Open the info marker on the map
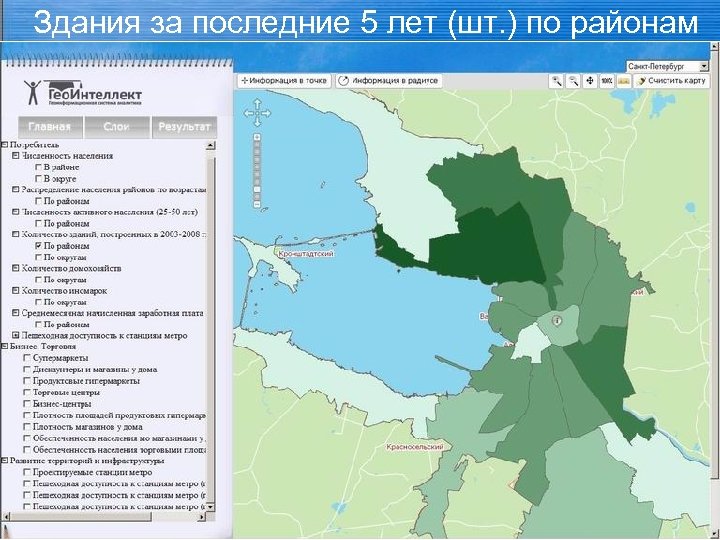This screenshot has width=720, height=540. 557,320
